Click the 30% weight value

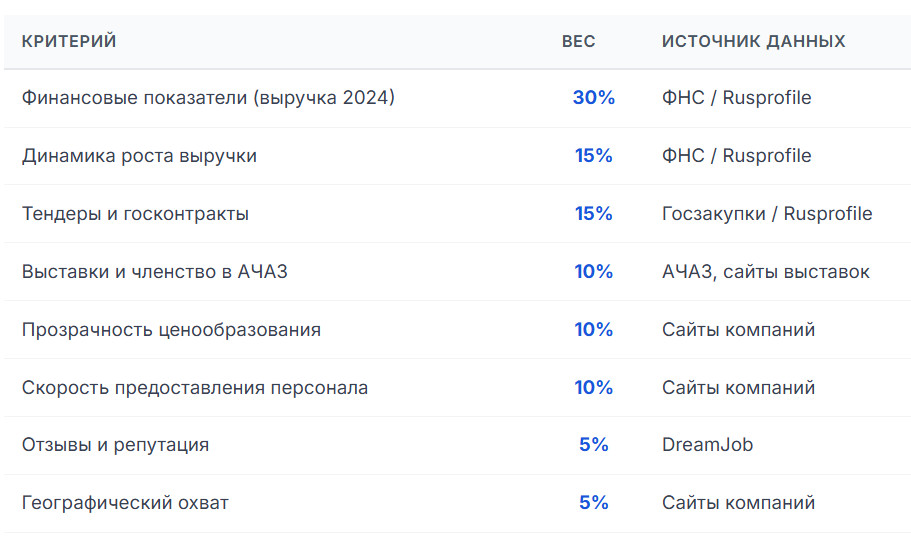coord(593,98)
